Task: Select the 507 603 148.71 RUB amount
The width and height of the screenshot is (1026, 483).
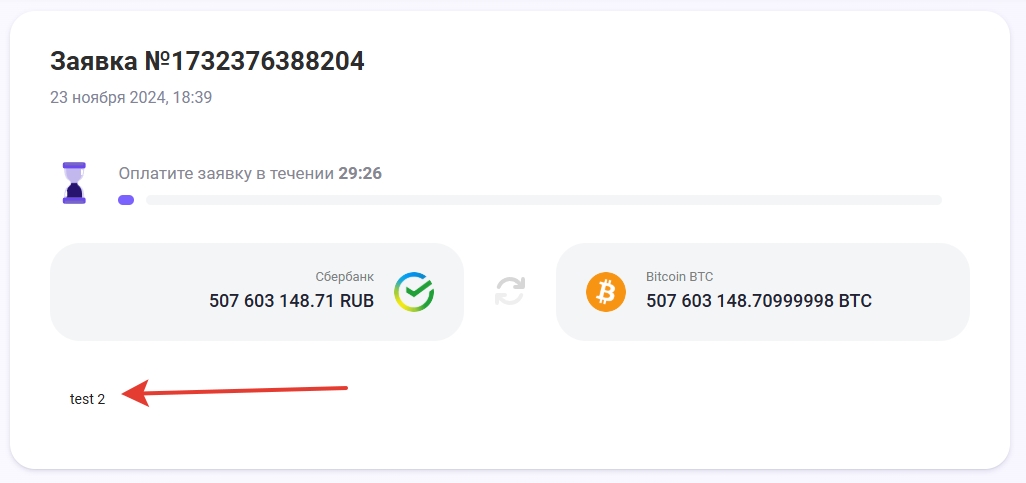Action: [291, 300]
